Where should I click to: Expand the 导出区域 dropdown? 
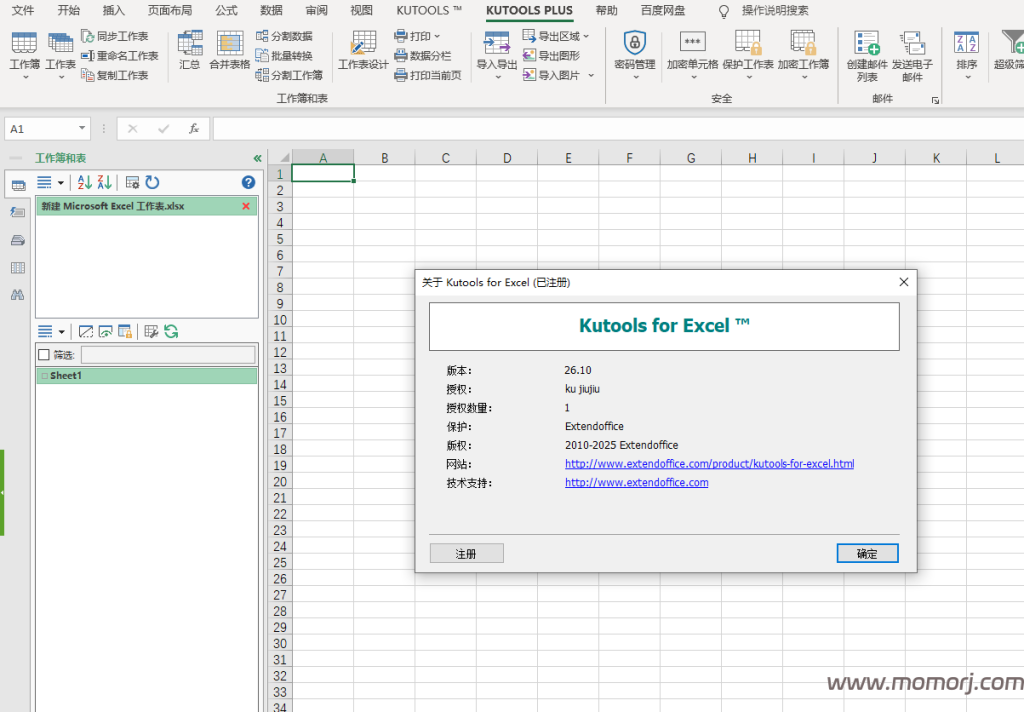pyautogui.click(x=585, y=37)
